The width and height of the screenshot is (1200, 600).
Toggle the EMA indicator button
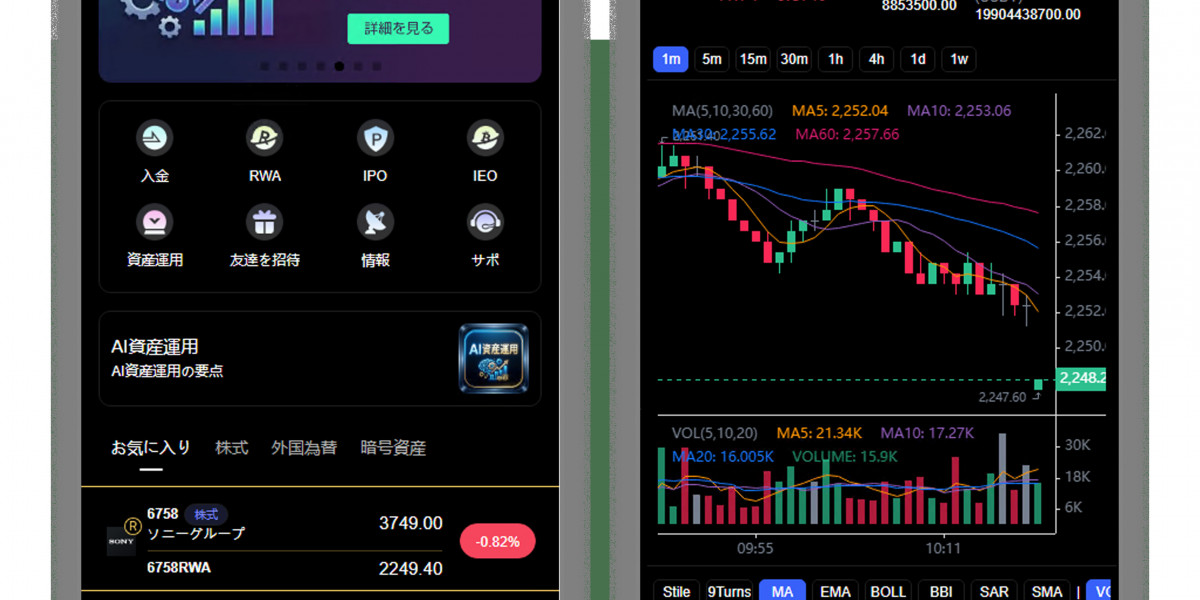[835, 591]
